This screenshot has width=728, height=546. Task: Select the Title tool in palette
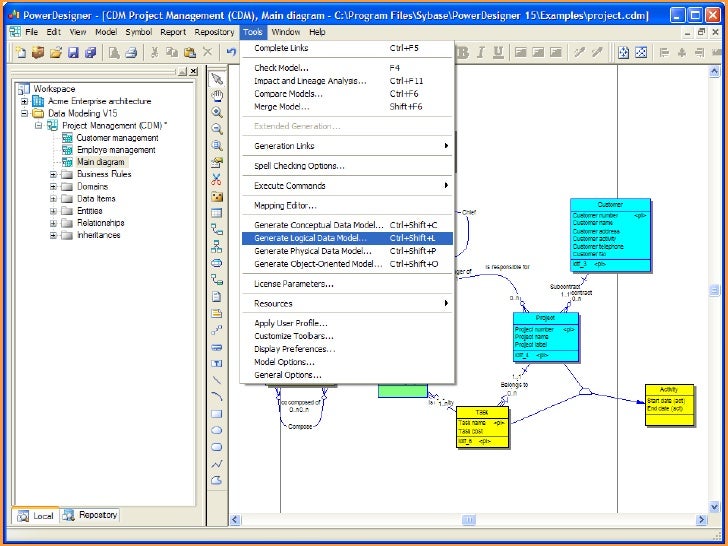click(217, 347)
